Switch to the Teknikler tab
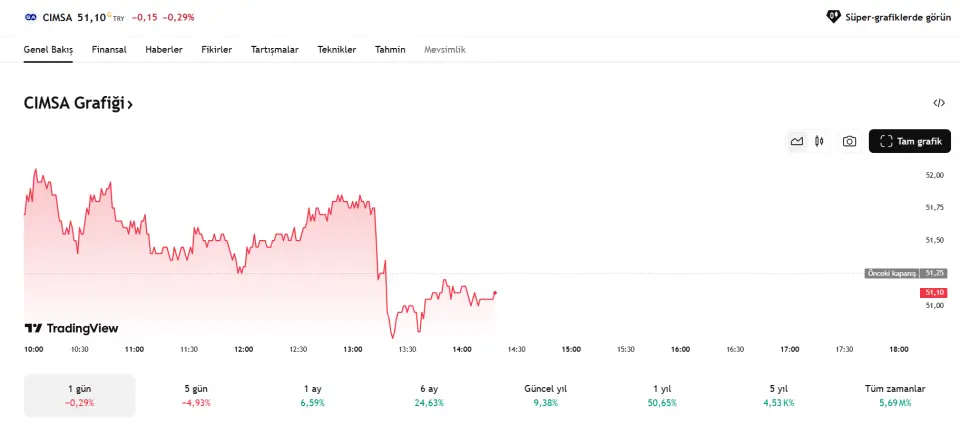 click(337, 50)
